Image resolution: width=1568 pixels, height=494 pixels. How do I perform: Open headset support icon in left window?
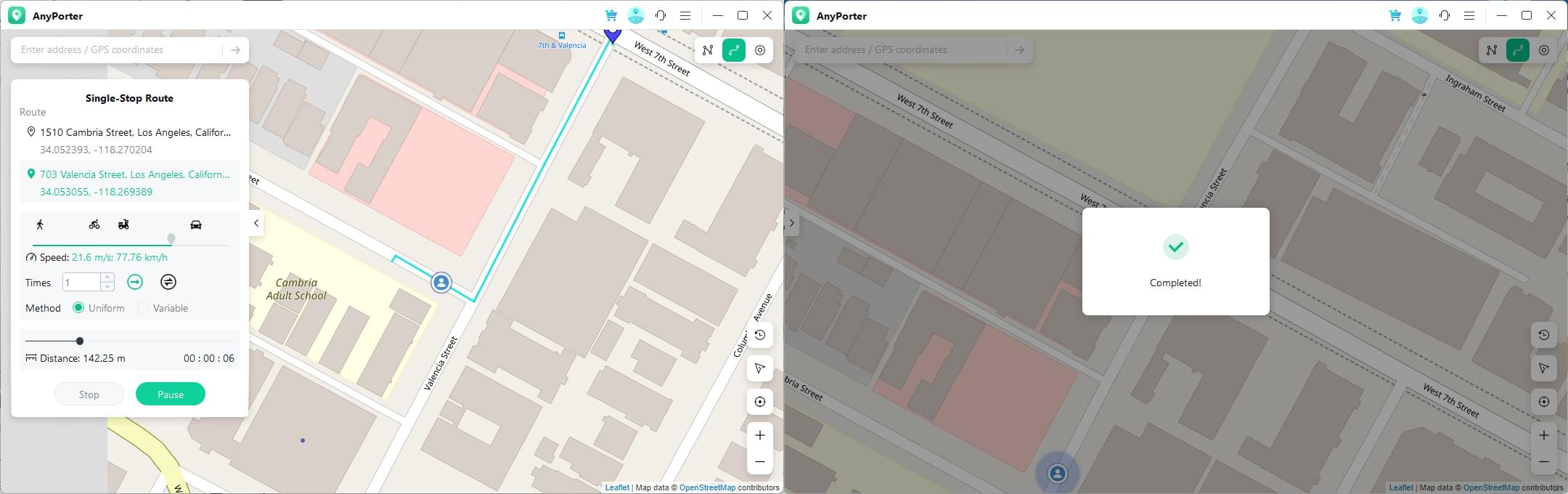661,15
